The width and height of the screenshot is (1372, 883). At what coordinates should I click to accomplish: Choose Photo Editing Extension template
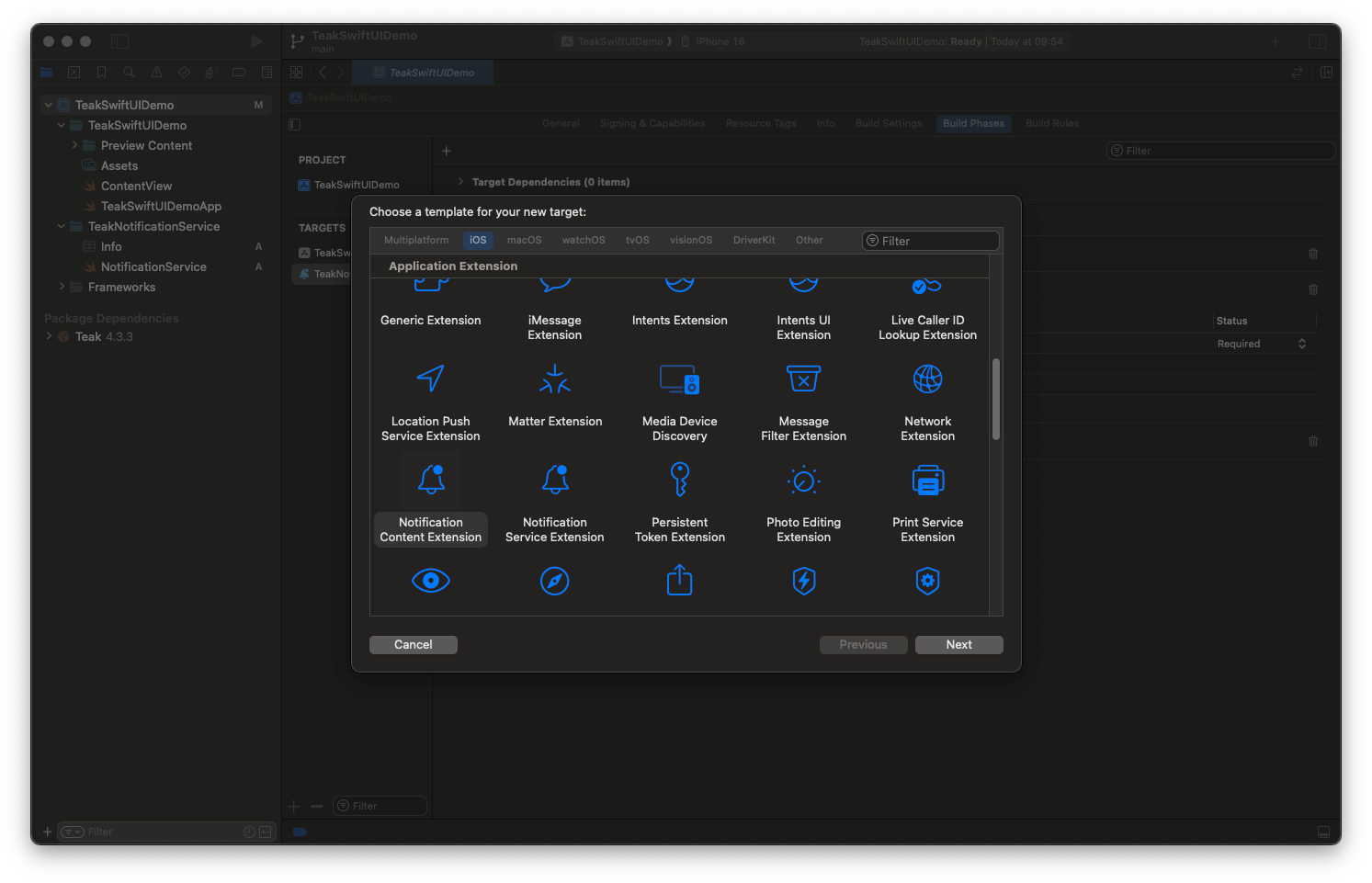tap(804, 501)
